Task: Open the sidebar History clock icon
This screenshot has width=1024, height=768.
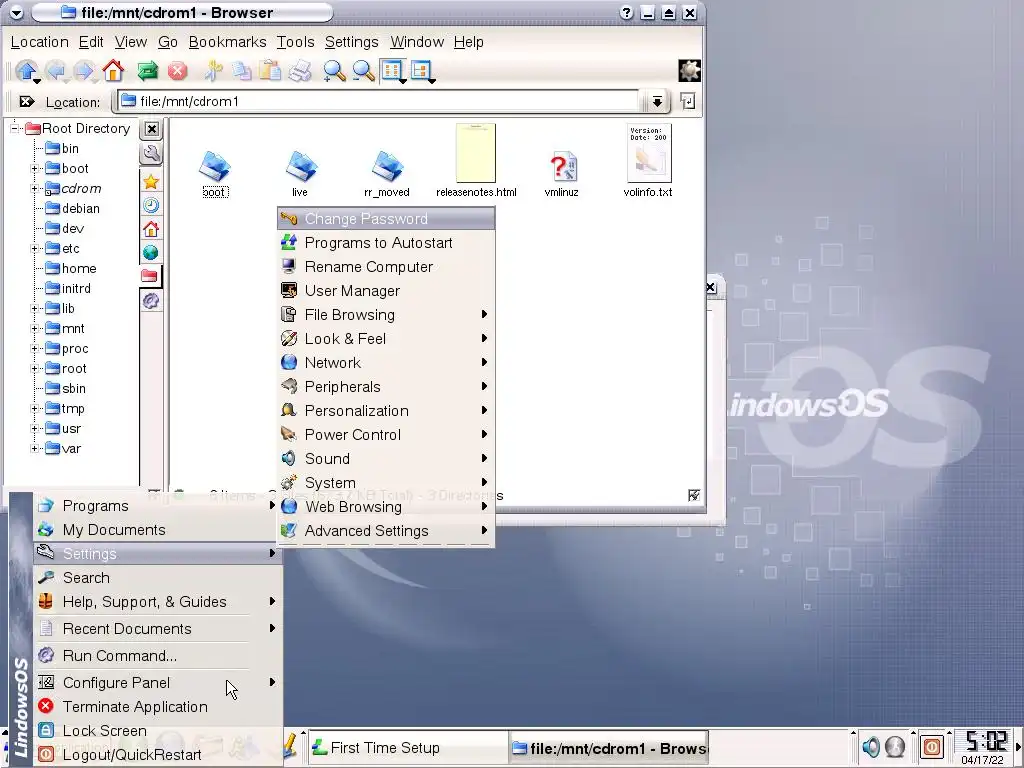Action: pyautogui.click(x=151, y=205)
